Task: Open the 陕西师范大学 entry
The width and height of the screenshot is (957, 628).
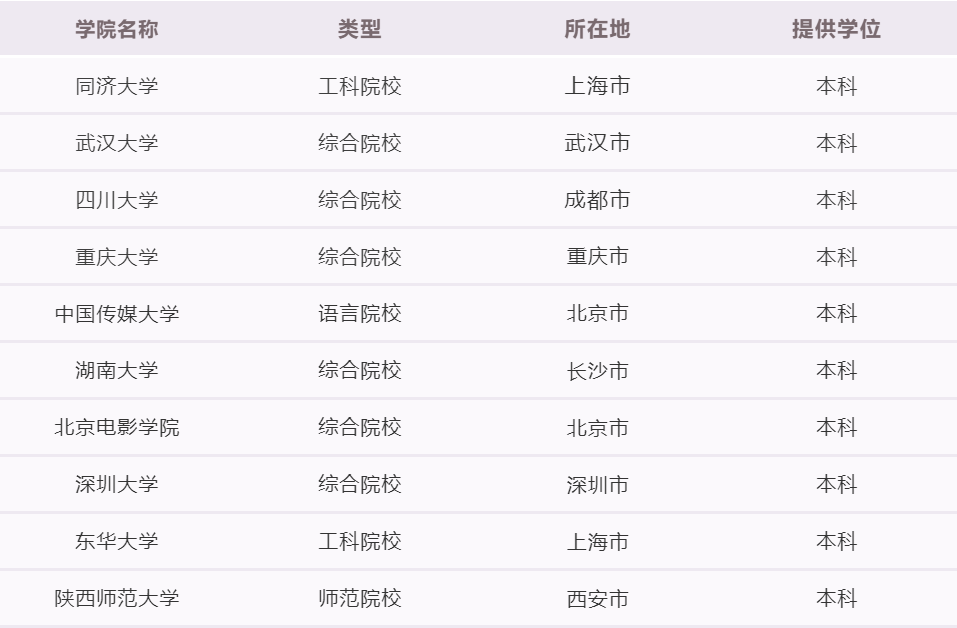Action: click(x=117, y=598)
